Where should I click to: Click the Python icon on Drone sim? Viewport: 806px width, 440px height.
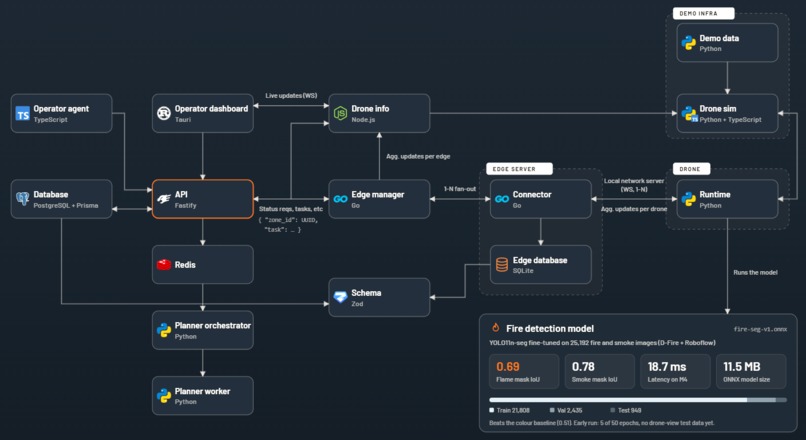pos(688,114)
